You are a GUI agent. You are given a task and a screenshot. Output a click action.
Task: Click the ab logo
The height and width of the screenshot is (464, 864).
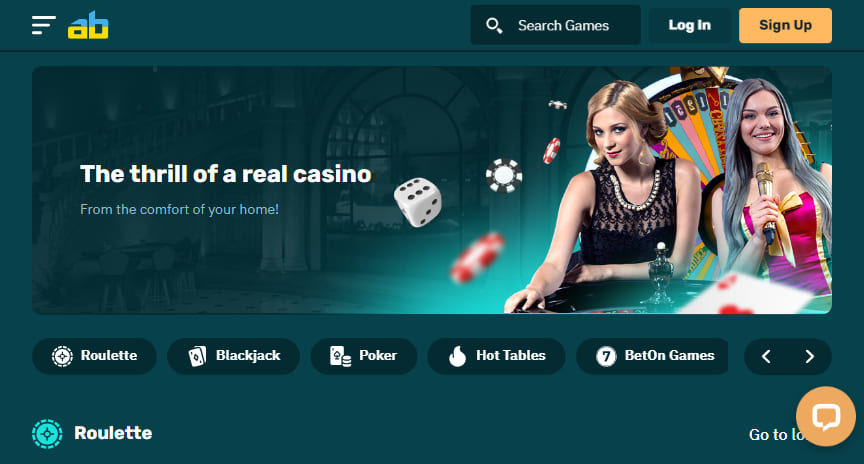tap(88, 25)
